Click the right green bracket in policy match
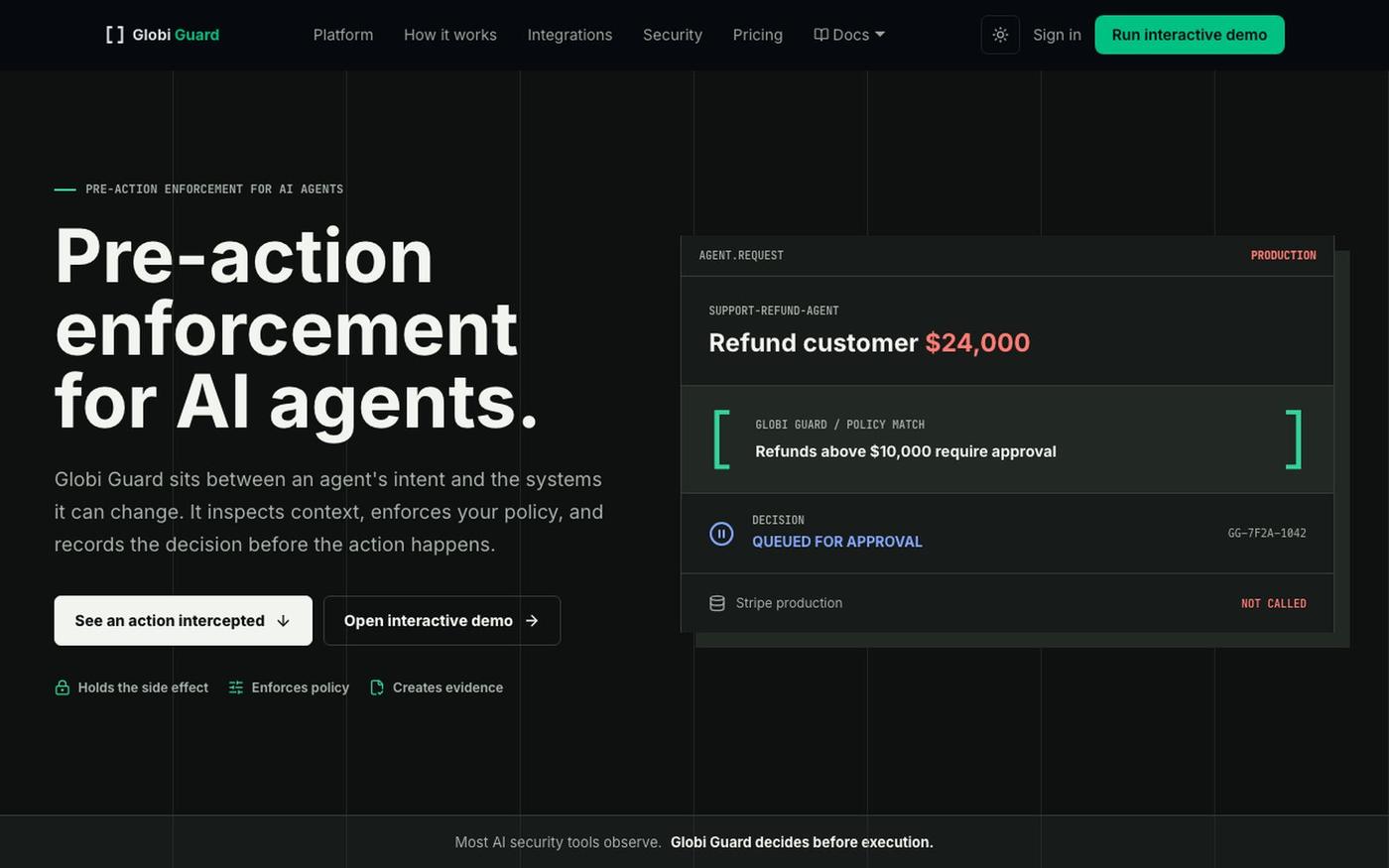Screen dimensions: 1389x868 (1294, 439)
